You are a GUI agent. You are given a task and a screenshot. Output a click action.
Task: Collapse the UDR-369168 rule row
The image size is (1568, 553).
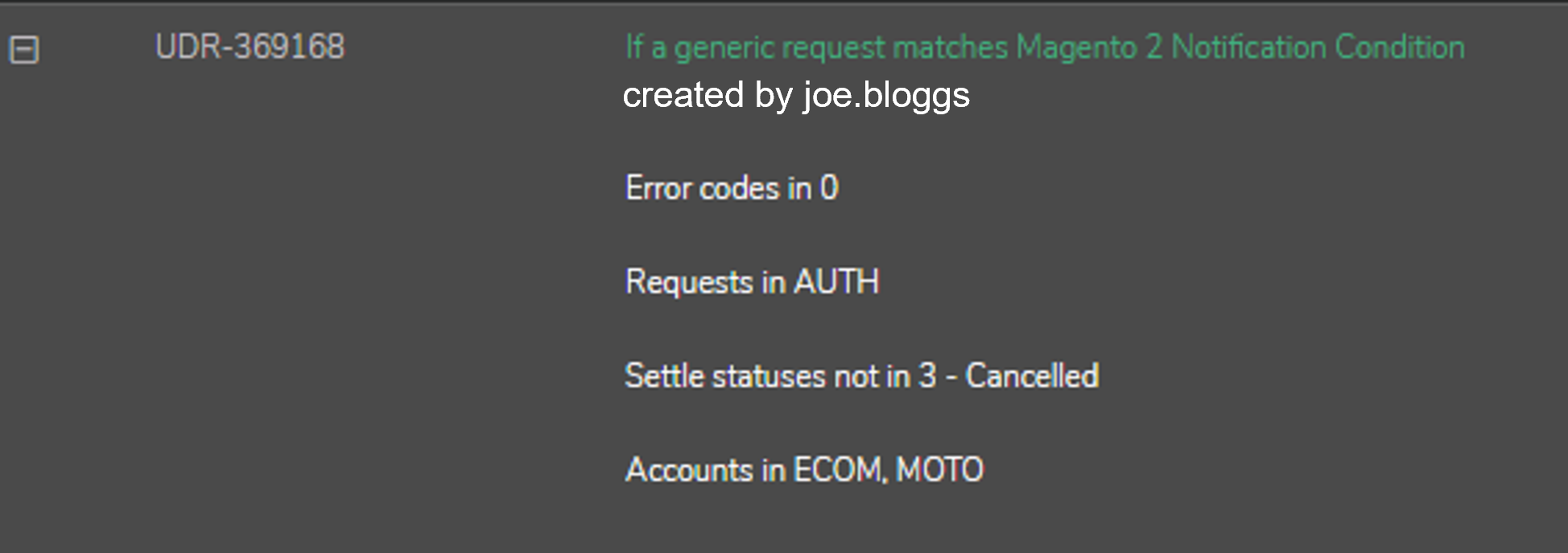click(23, 50)
